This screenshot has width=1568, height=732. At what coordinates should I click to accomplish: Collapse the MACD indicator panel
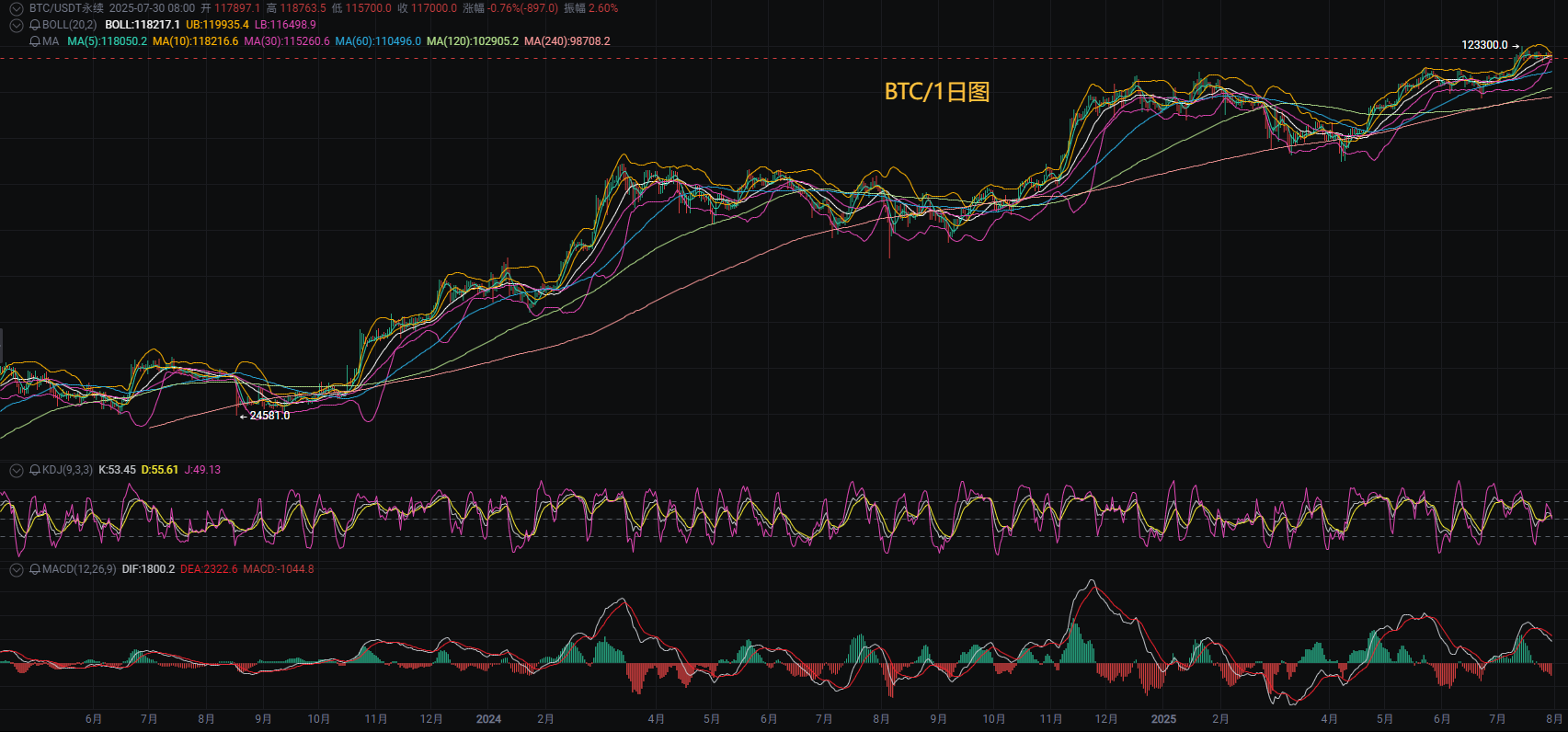pos(16,569)
